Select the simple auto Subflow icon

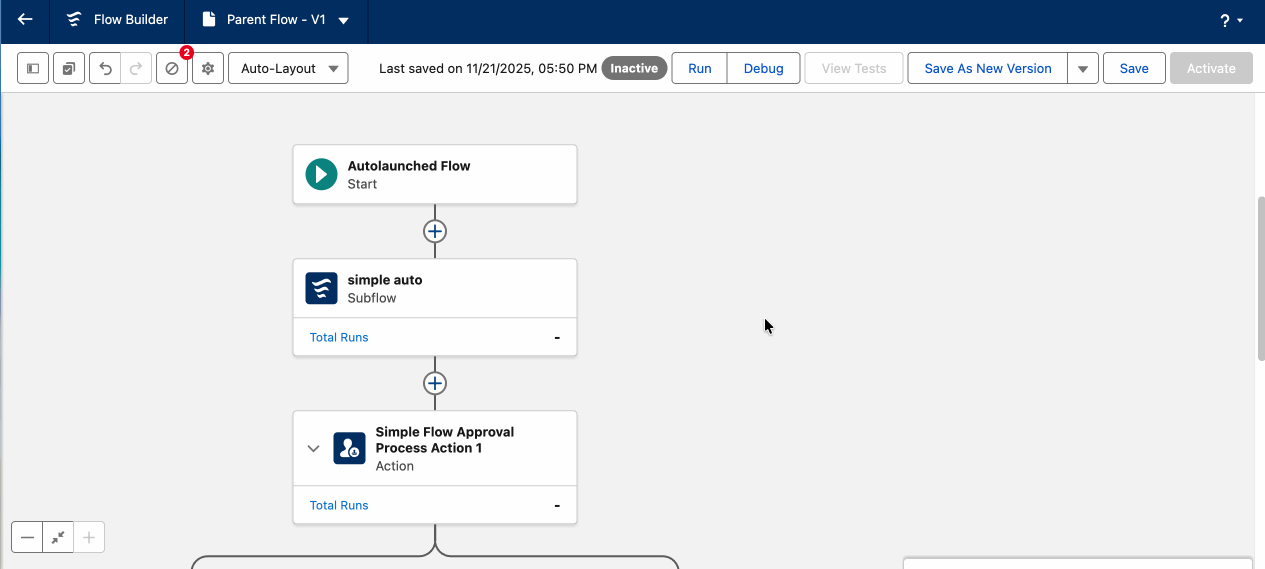(x=321, y=289)
